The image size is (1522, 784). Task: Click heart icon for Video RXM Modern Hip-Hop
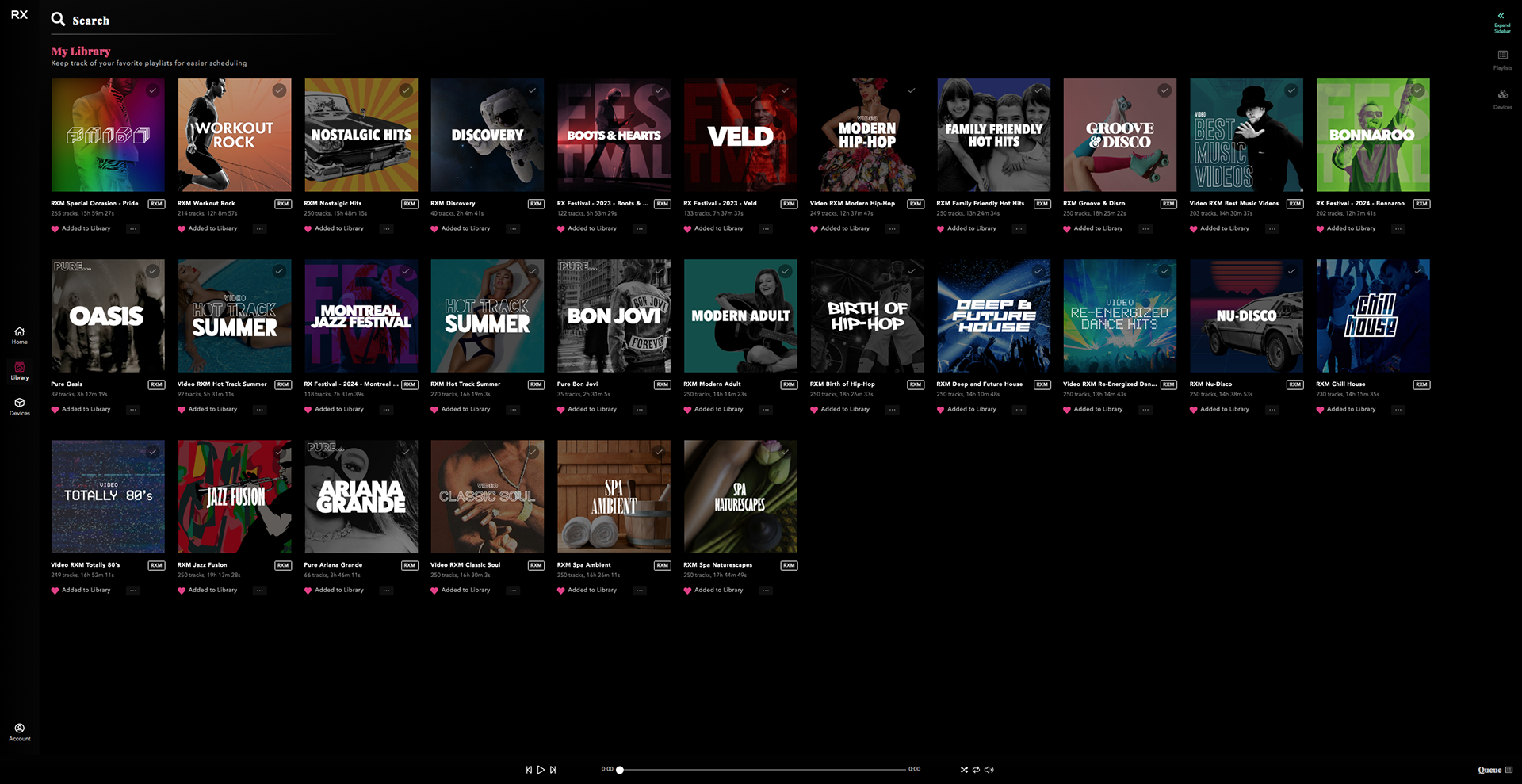[814, 229]
